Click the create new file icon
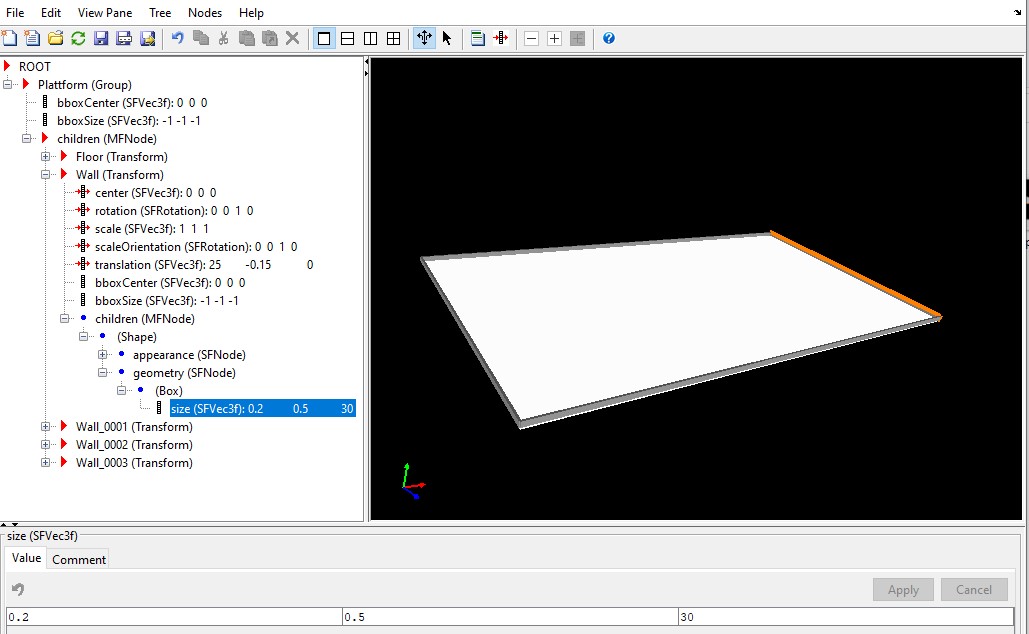The width and height of the screenshot is (1029, 634). [x=9, y=38]
